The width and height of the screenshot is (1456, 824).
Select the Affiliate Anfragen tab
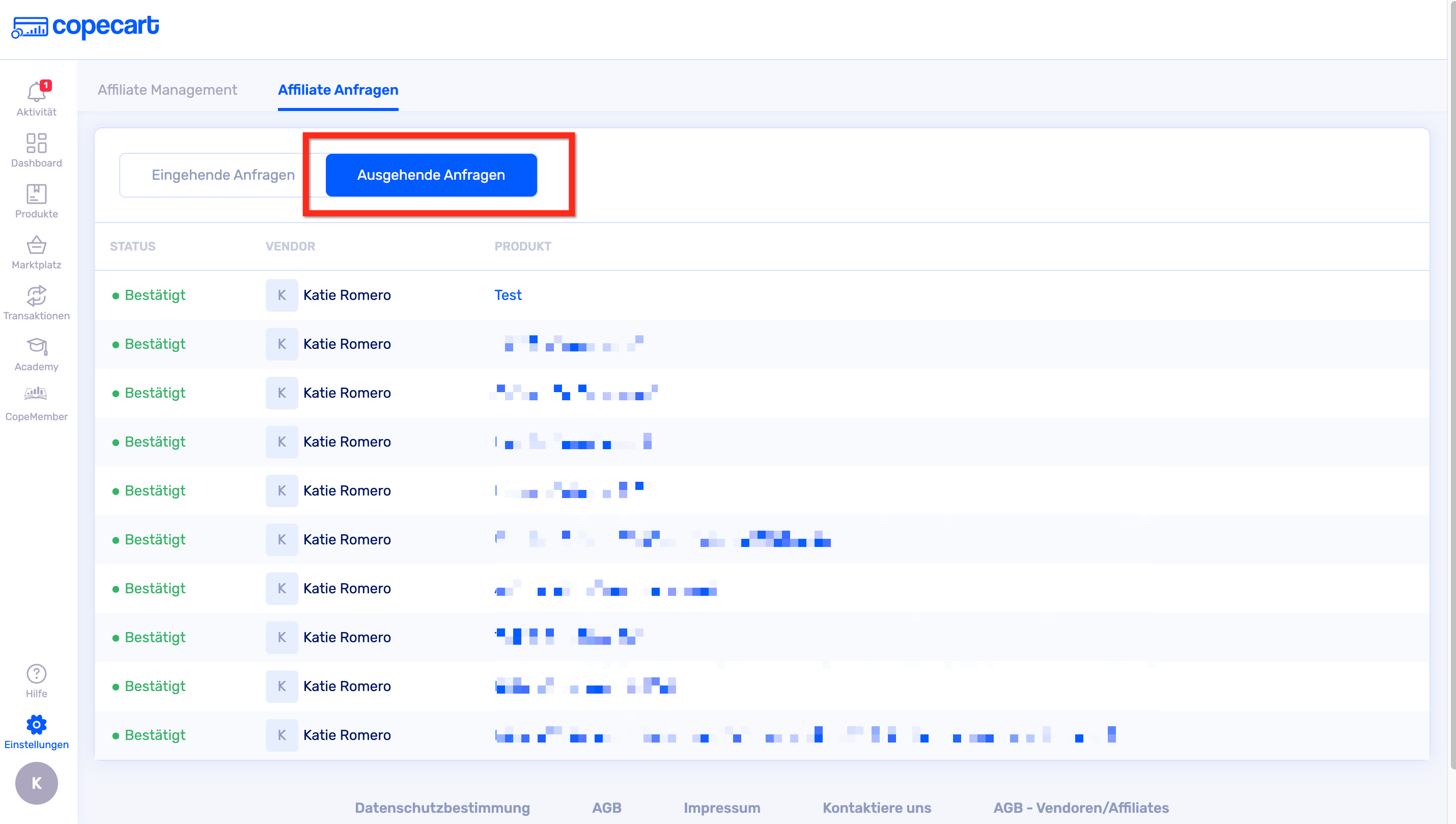tap(338, 90)
